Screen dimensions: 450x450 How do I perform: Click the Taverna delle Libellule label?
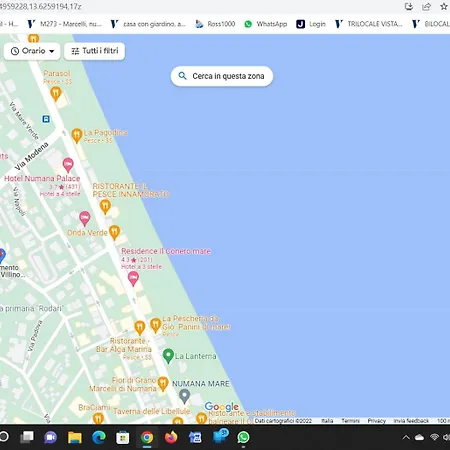(x=152, y=411)
